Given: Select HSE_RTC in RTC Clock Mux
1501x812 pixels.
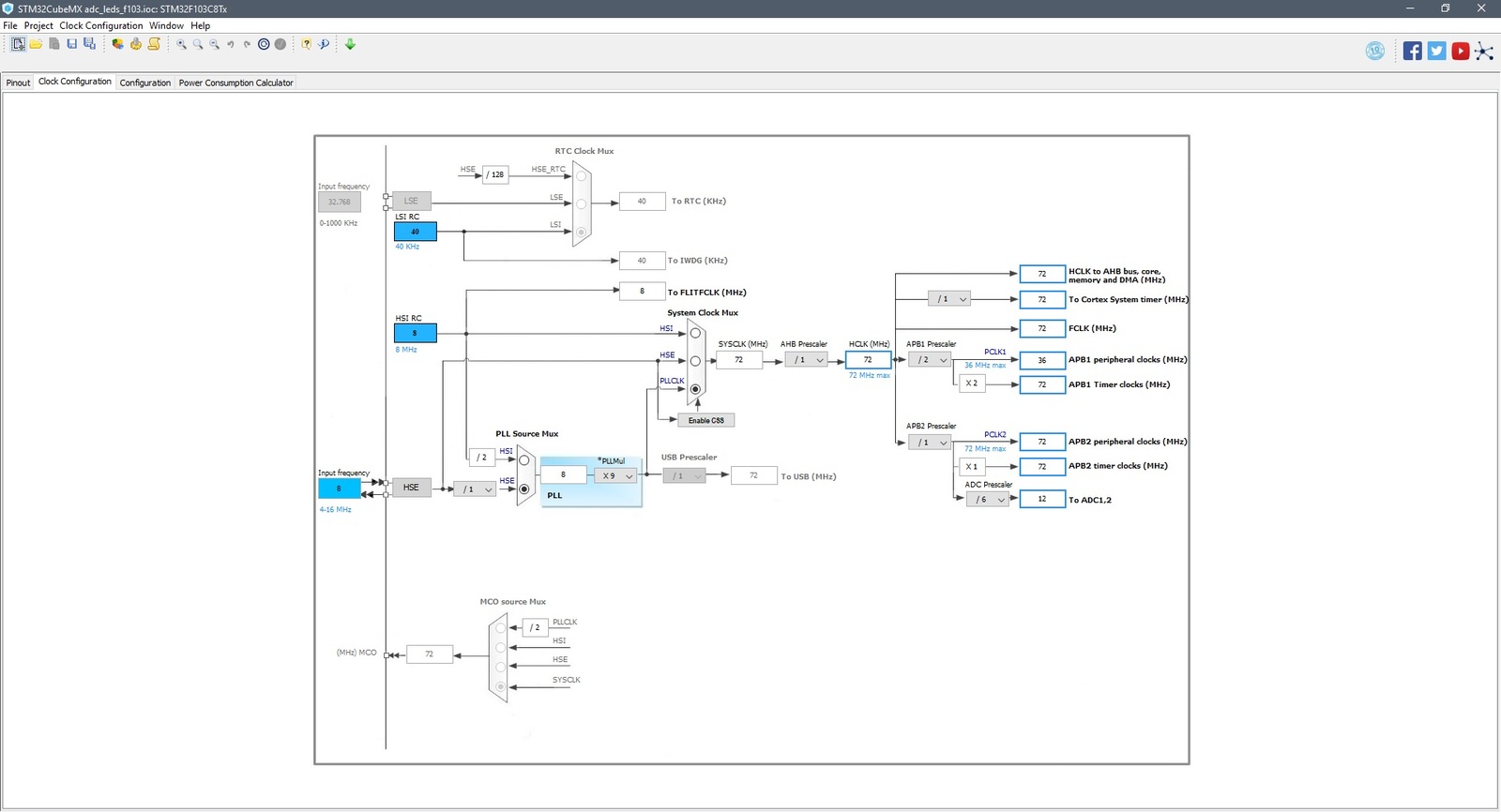Looking at the screenshot, I should [582, 176].
